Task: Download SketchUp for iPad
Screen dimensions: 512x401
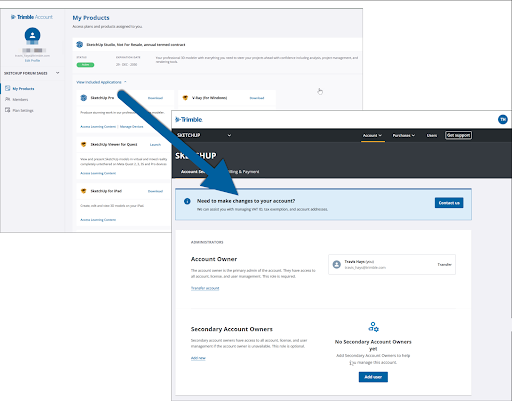Action: click(x=155, y=191)
